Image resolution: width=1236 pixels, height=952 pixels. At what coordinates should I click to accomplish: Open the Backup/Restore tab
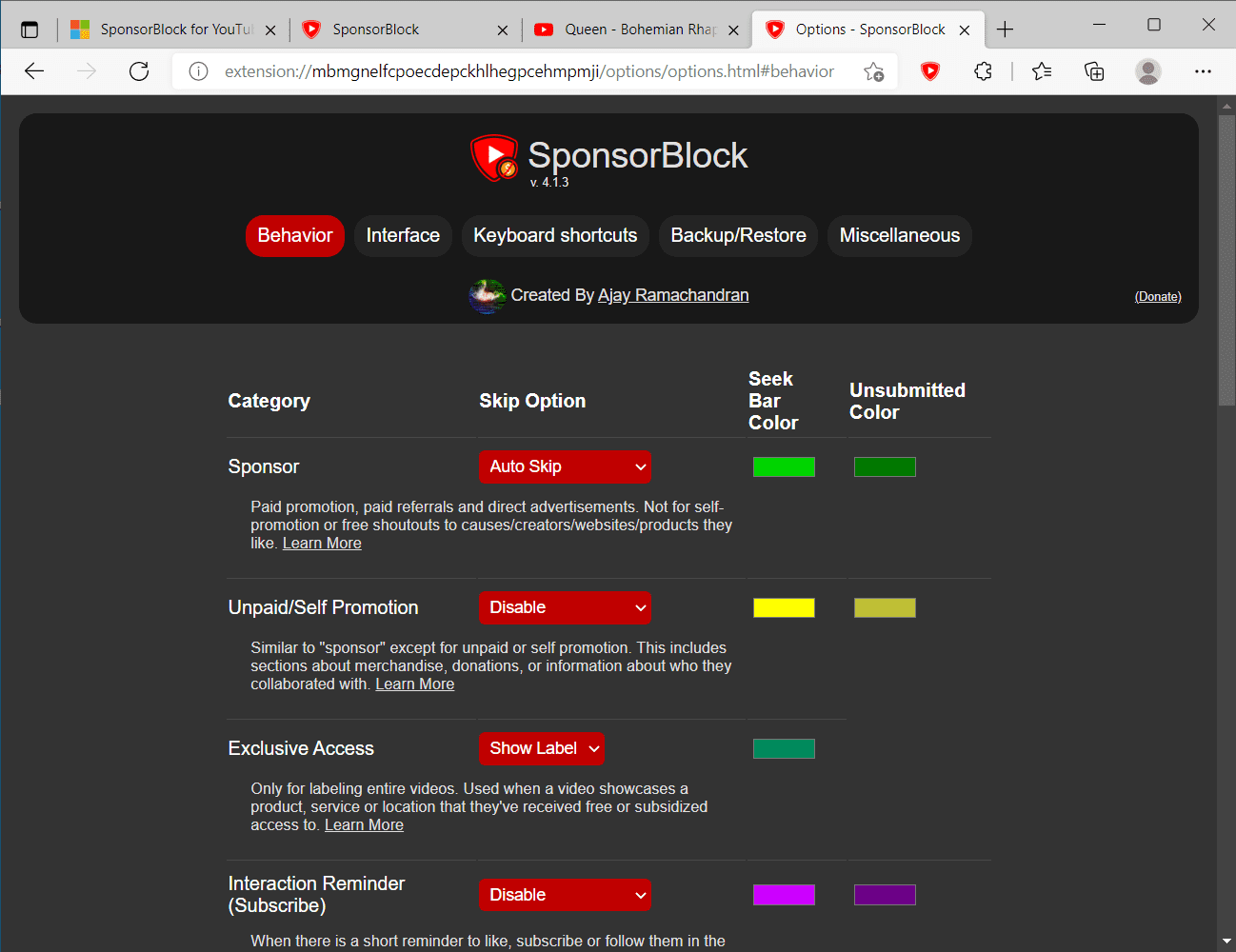pos(739,236)
